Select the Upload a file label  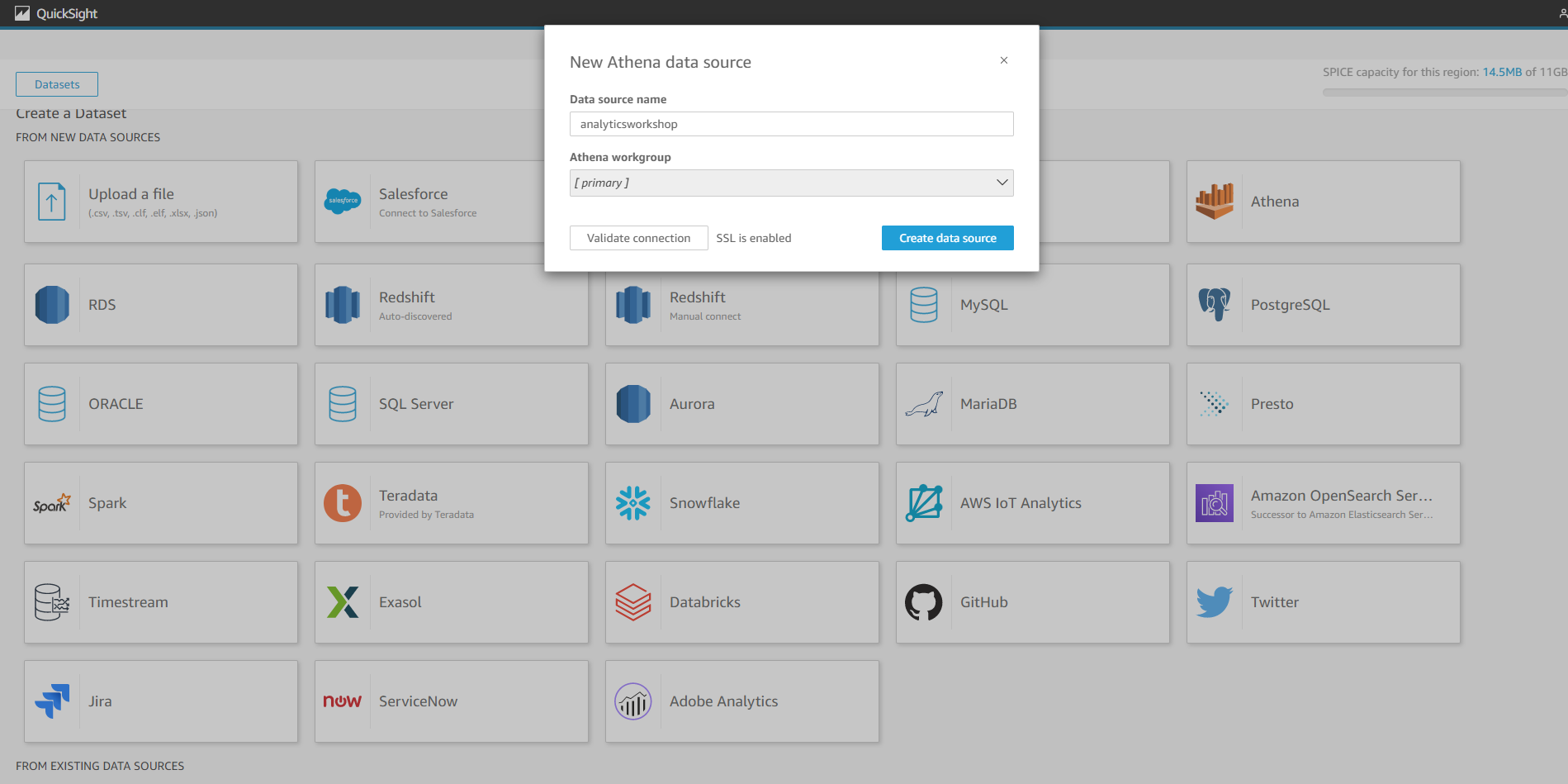coord(131,194)
